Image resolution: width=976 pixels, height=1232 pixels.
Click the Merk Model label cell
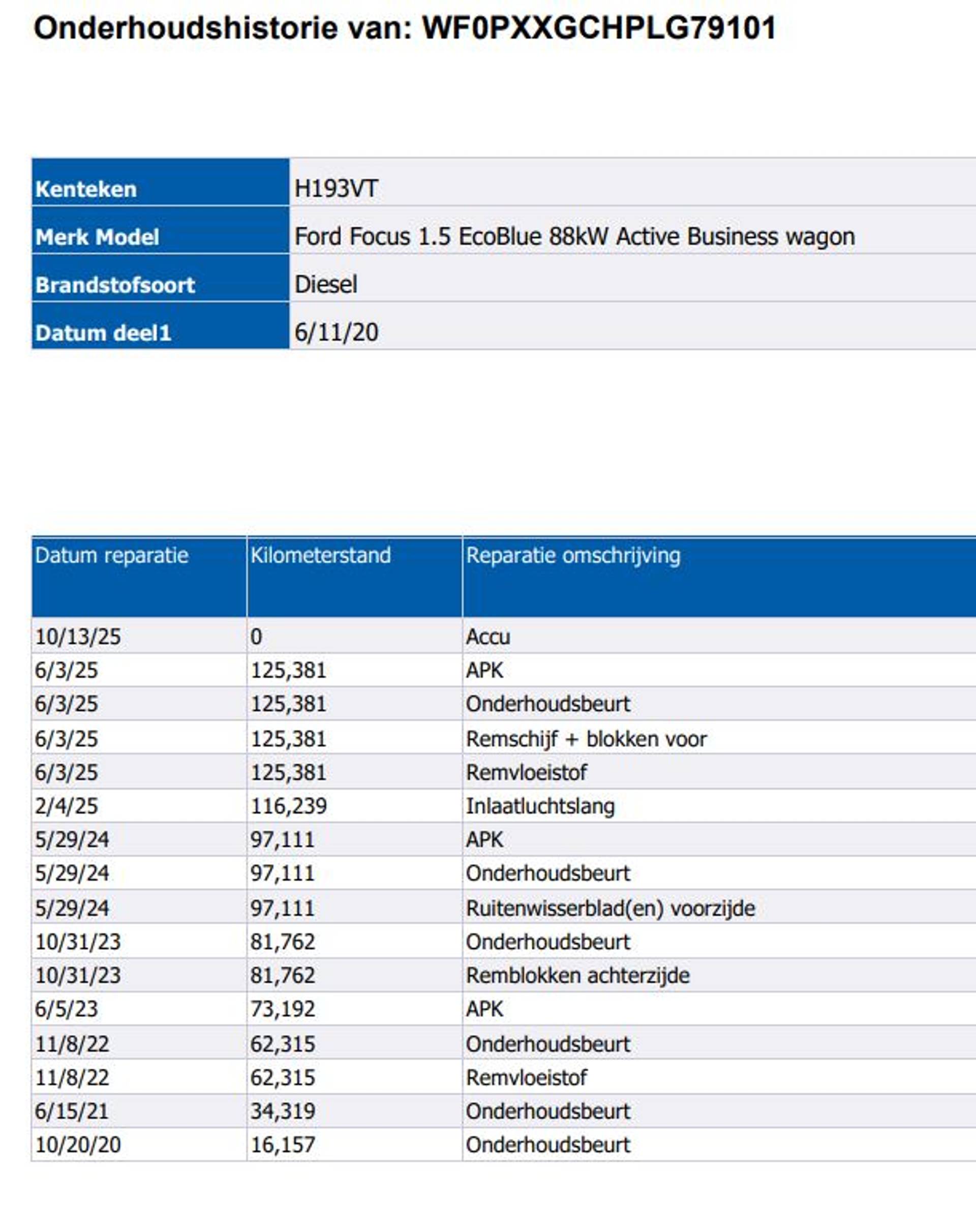tap(97, 236)
